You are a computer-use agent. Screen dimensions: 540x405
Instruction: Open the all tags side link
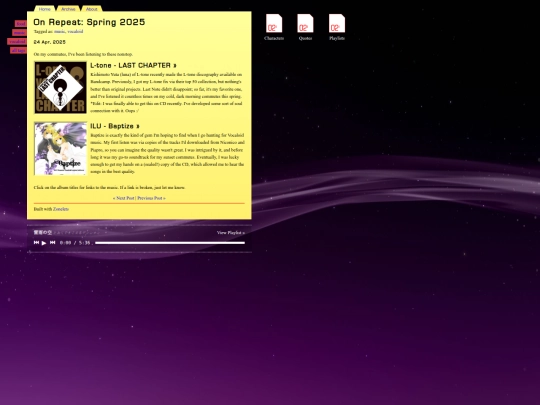tap(18, 51)
